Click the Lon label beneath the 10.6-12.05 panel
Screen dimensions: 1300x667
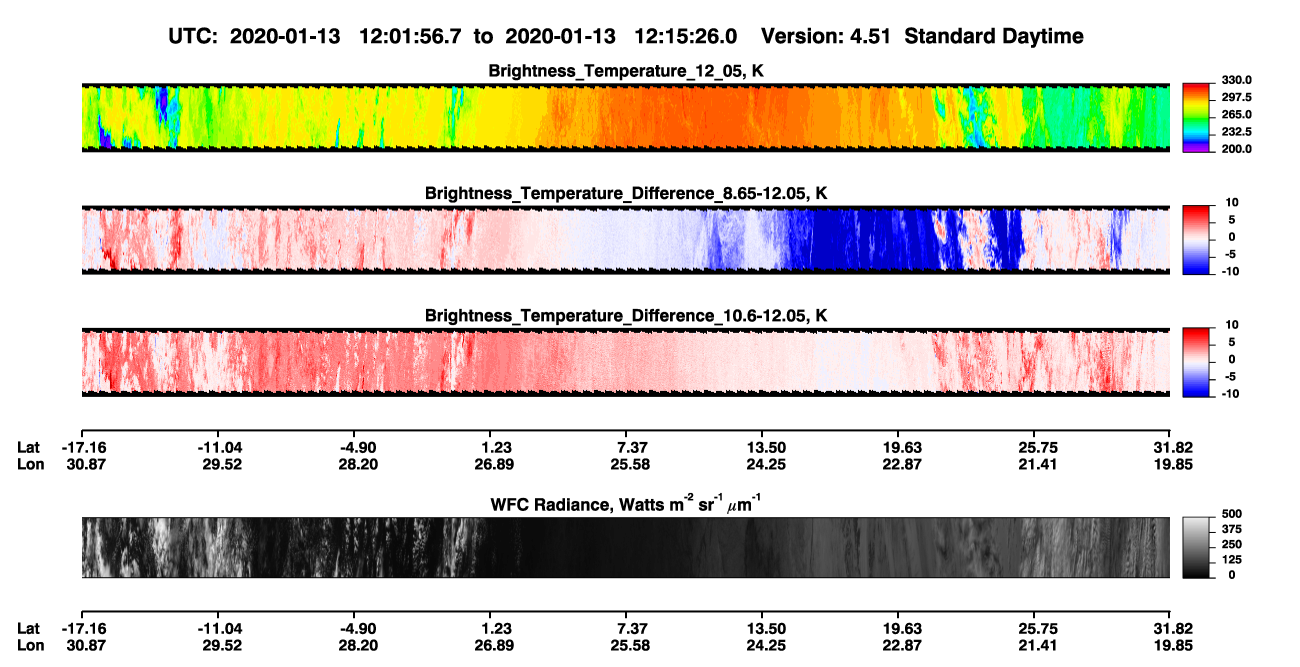pos(30,465)
